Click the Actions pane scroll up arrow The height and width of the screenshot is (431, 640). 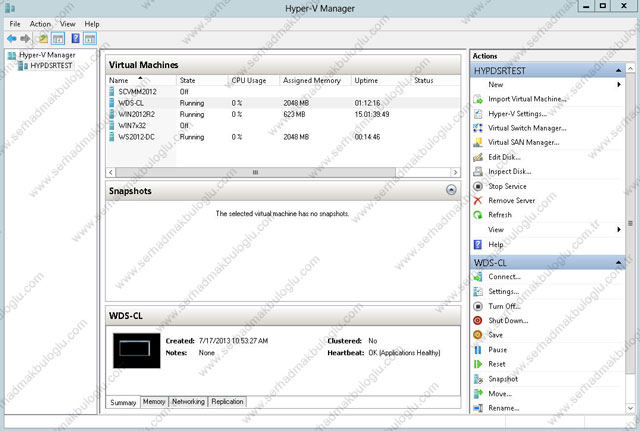(x=630, y=68)
